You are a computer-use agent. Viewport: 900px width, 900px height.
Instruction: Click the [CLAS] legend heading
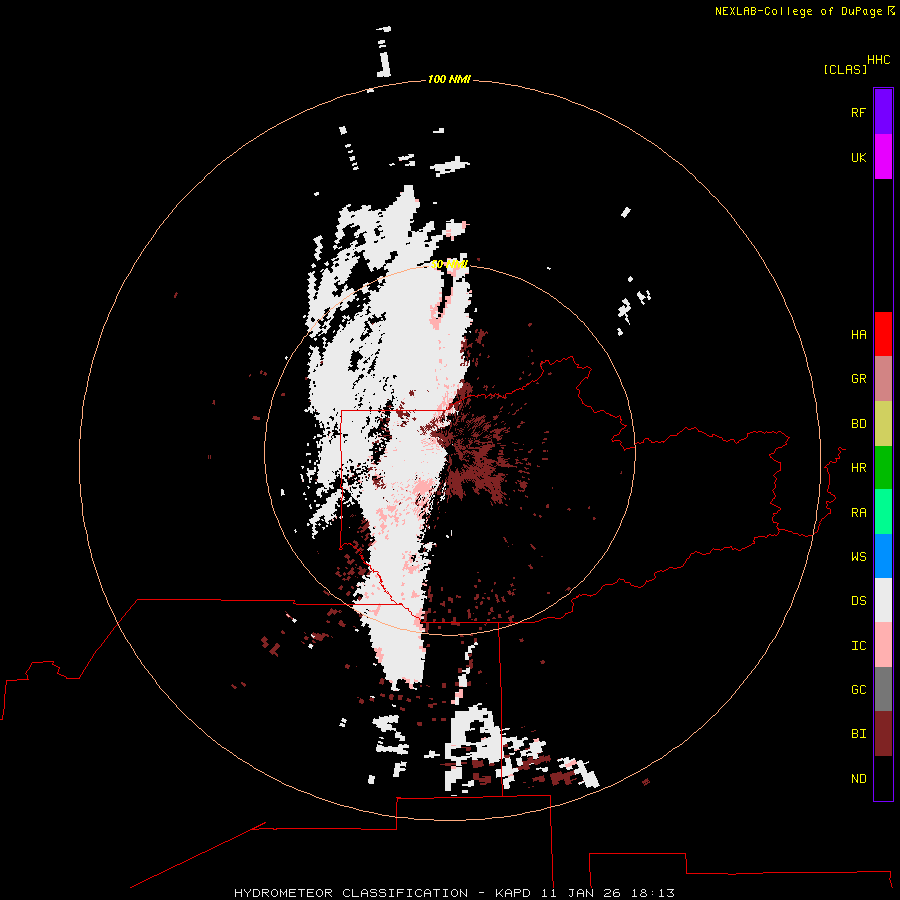pyautogui.click(x=845, y=69)
